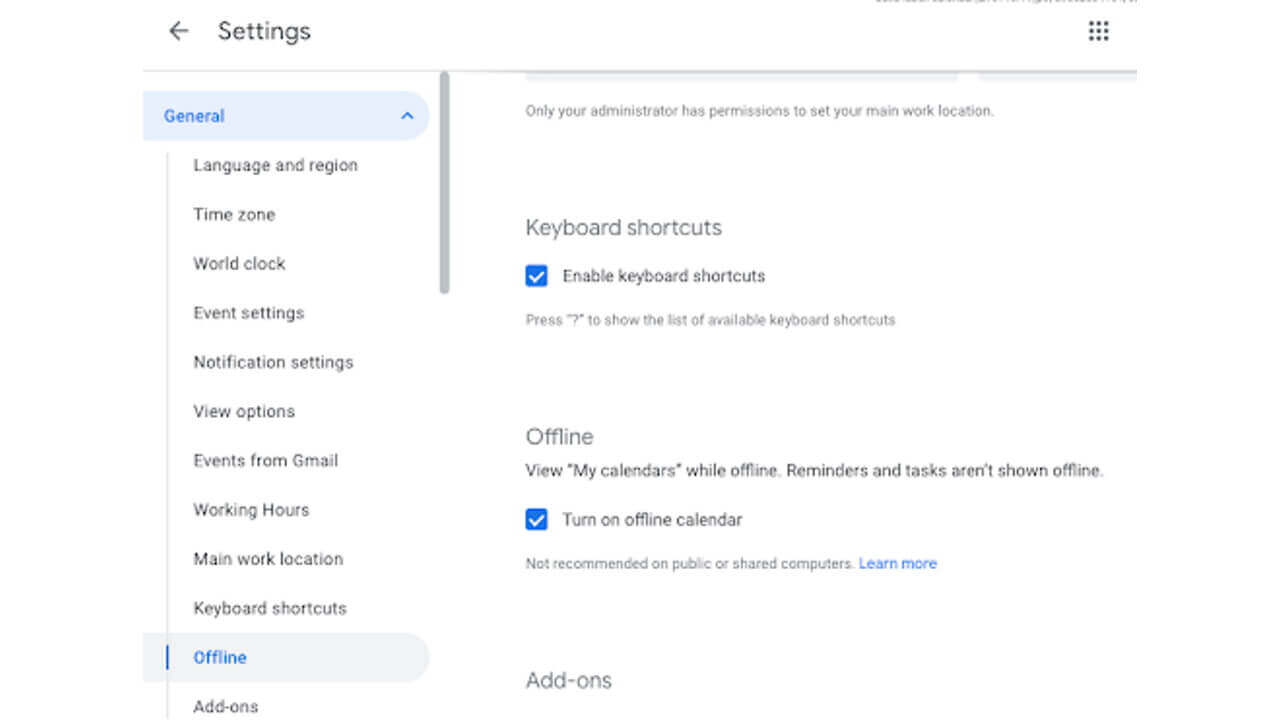This screenshot has height=720, width=1280.
Task: Click the back arrow to exit Settings
Action: point(178,31)
